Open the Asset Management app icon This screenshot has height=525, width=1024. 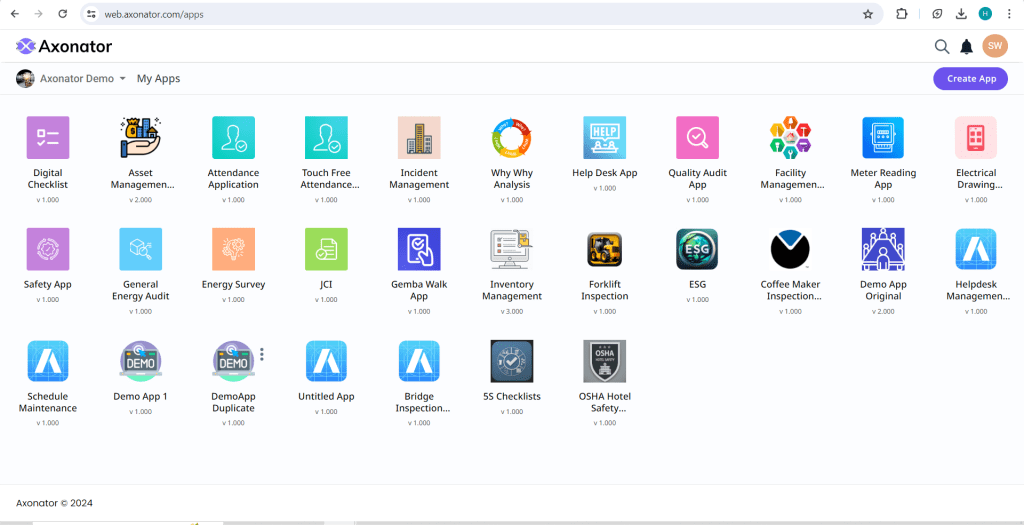[141, 138]
